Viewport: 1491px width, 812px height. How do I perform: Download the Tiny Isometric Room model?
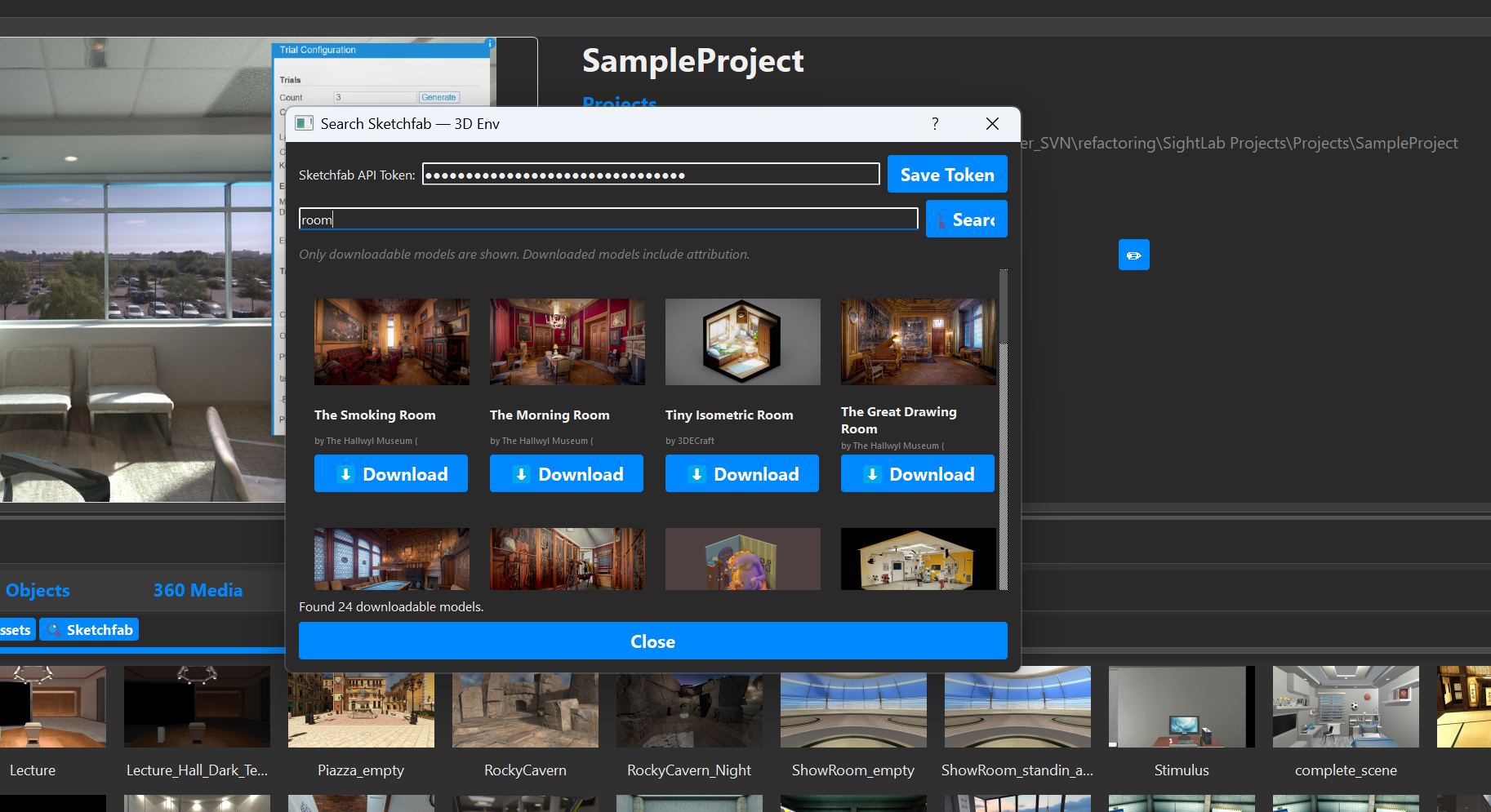[x=742, y=474]
